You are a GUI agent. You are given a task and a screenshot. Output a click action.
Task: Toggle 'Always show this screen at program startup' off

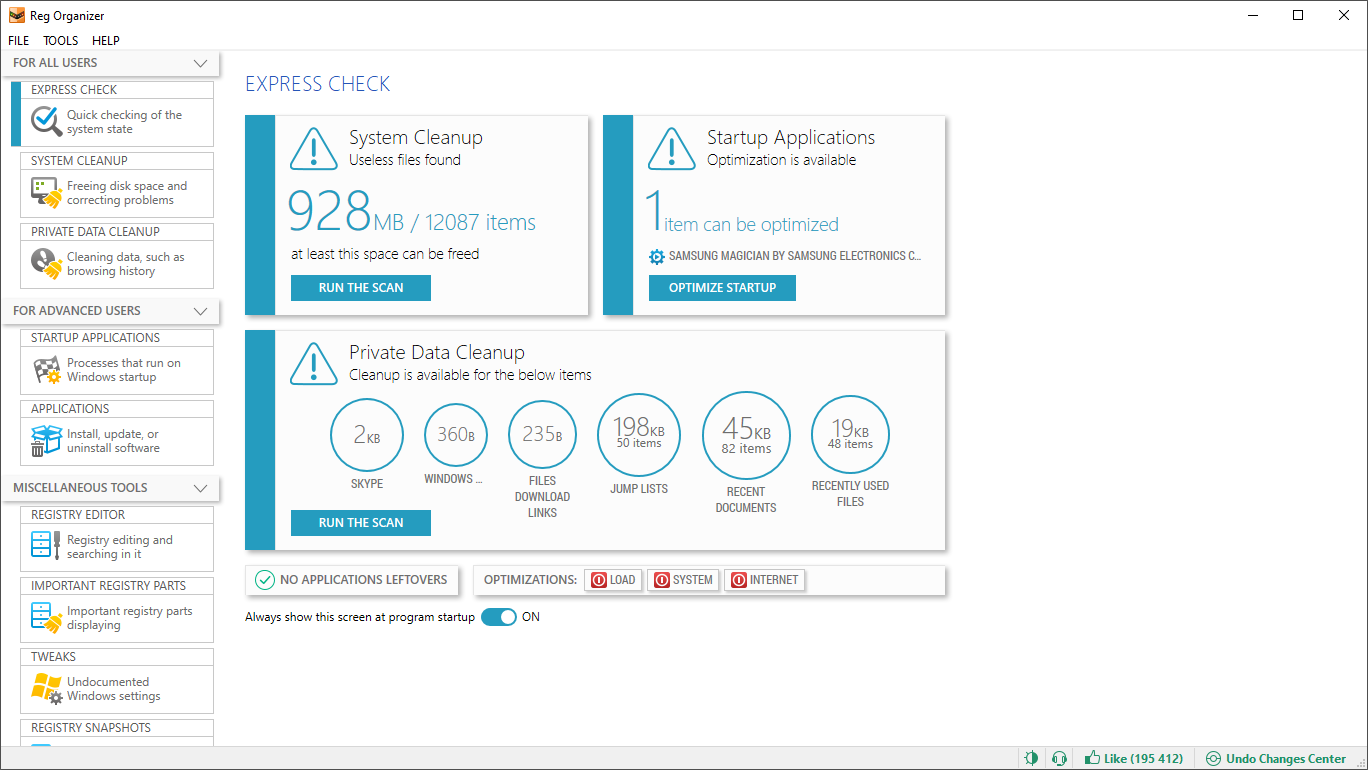pyautogui.click(x=498, y=617)
